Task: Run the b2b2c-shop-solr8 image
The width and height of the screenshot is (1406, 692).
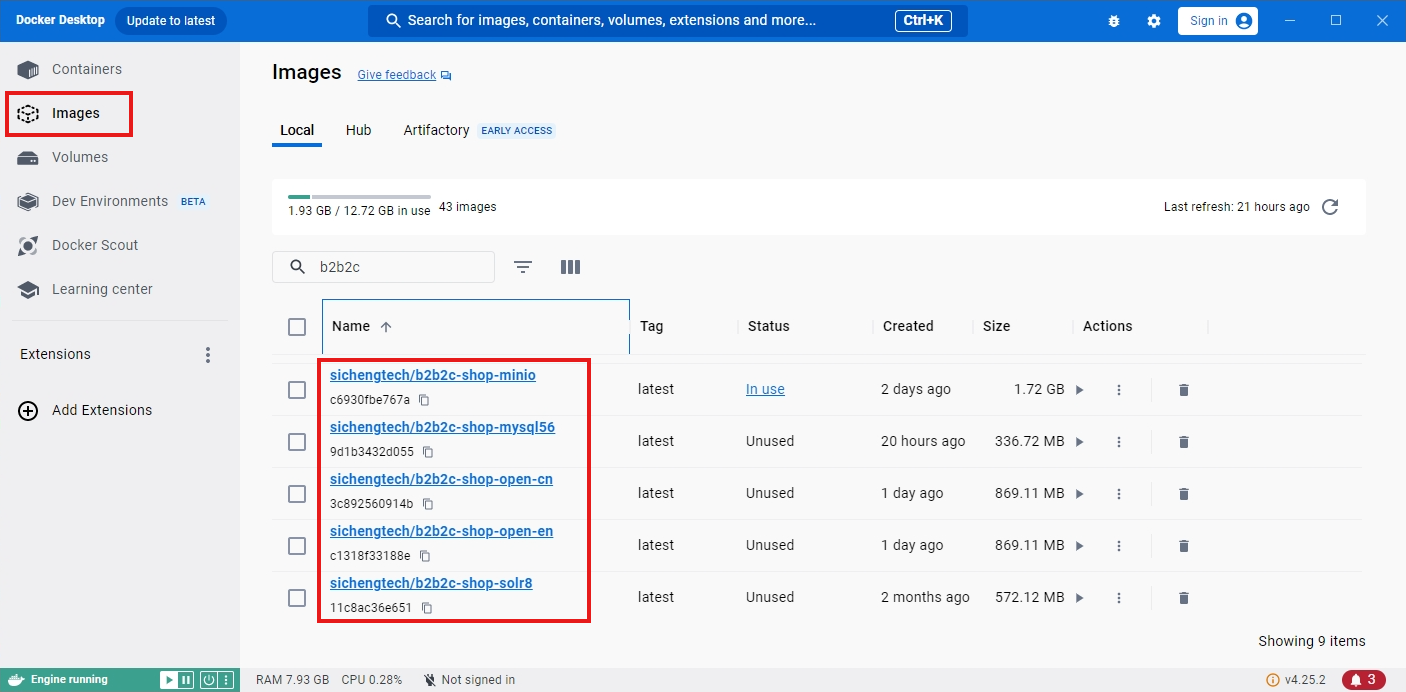Action: tap(1079, 598)
